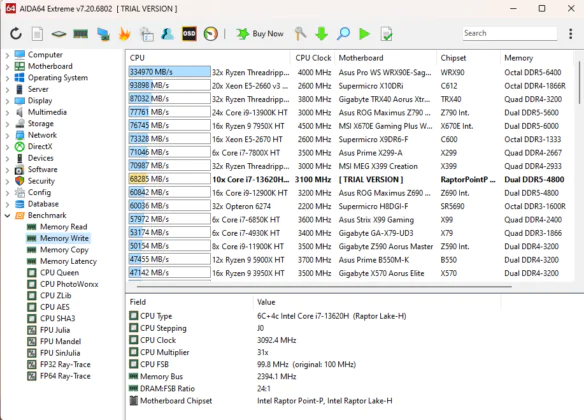Open the FP64 Ray-Trace benchmark

pos(65,376)
